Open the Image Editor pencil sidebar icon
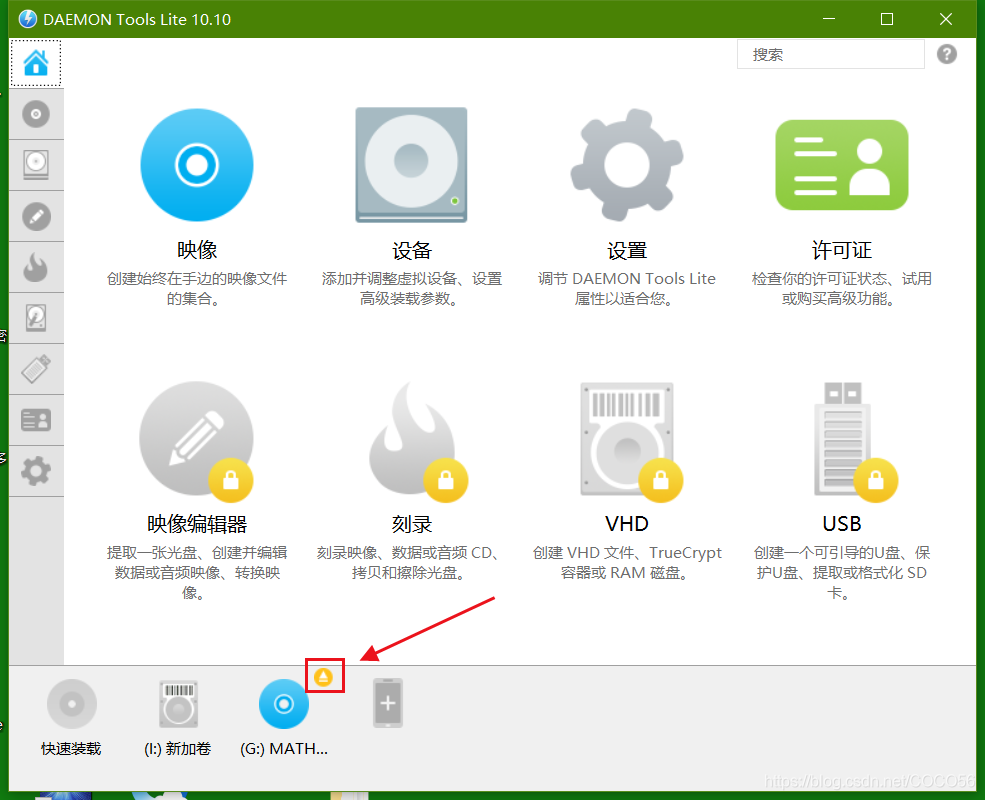985x800 pixels. [36, 217]
